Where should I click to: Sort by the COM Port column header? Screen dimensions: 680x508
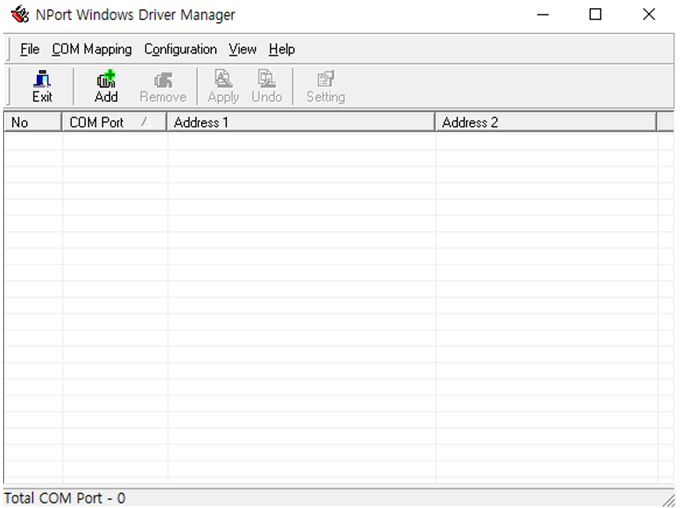(114, 122)
